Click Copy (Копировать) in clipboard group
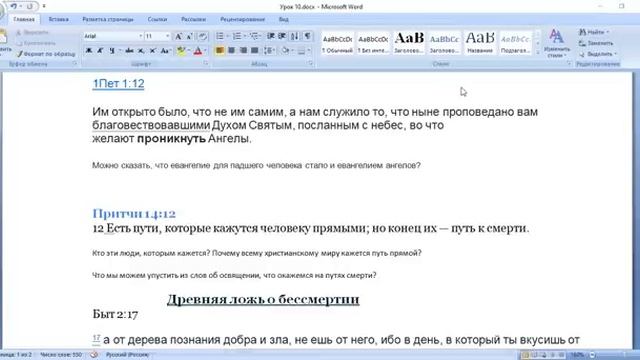Viewport: 640px width, 360px height. click(x=36, y=43)
